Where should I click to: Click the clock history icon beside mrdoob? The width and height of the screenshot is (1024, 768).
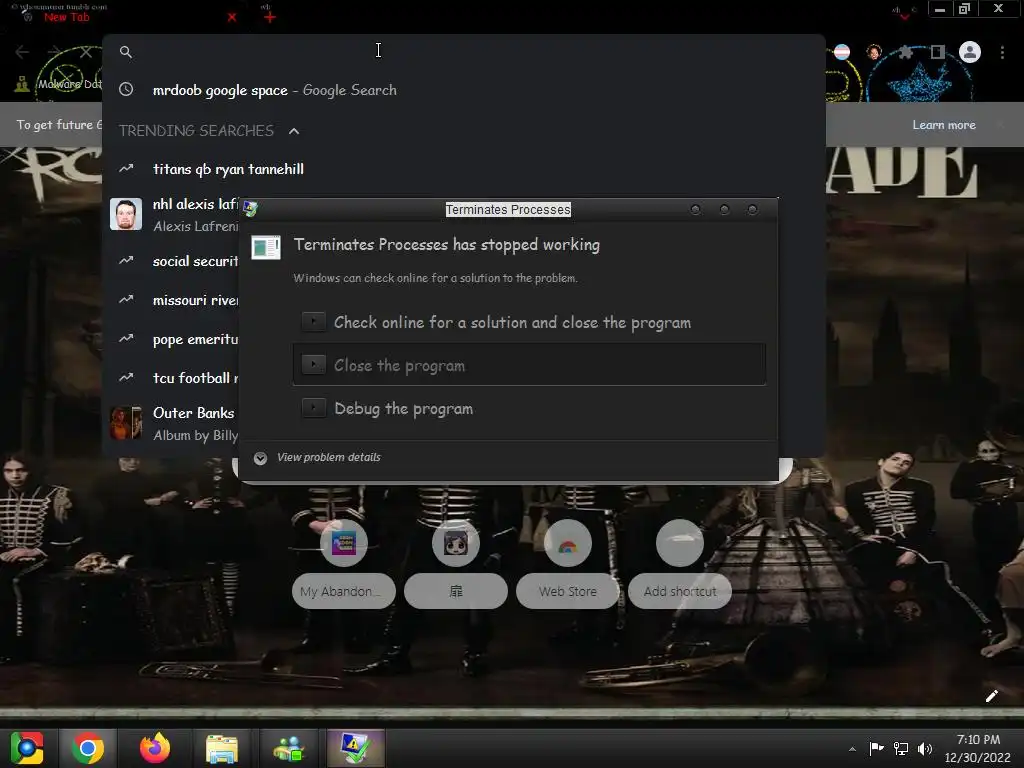click(126, 89)
